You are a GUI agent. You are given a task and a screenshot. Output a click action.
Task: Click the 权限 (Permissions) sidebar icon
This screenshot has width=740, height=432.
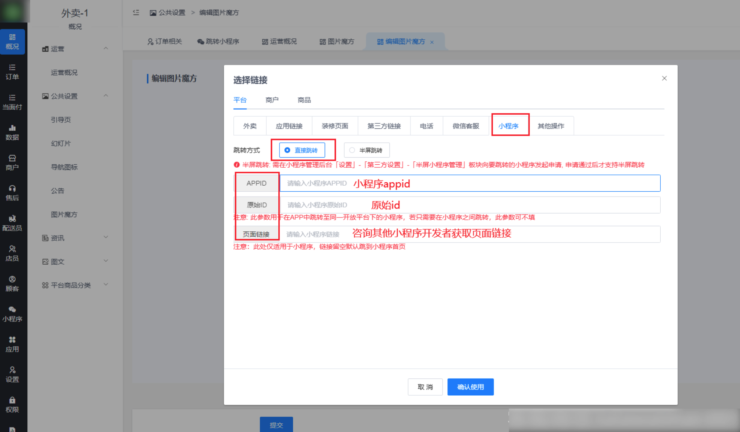[12, 404]
